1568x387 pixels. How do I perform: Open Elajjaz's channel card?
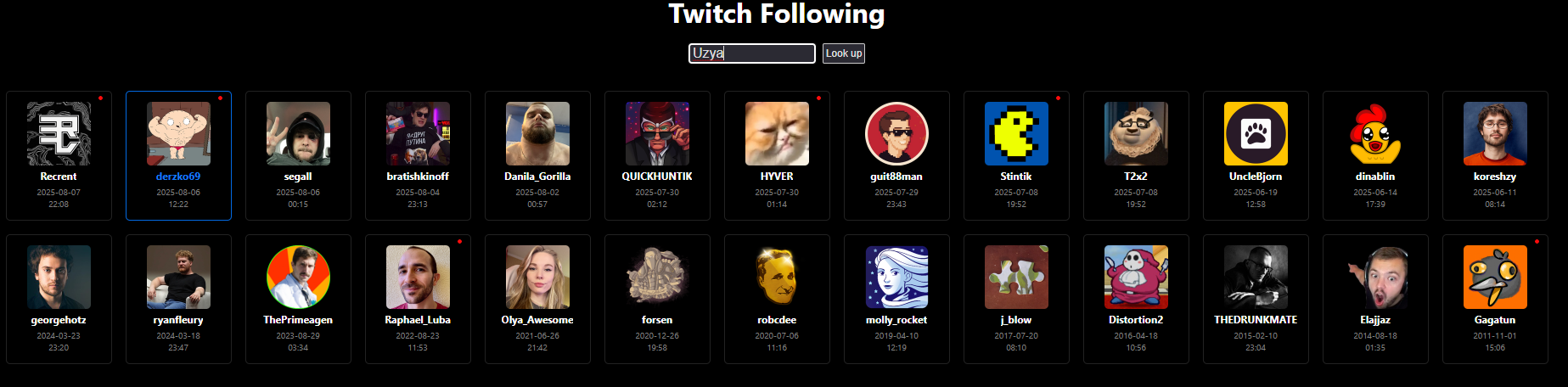click(x=1375, y=299)
